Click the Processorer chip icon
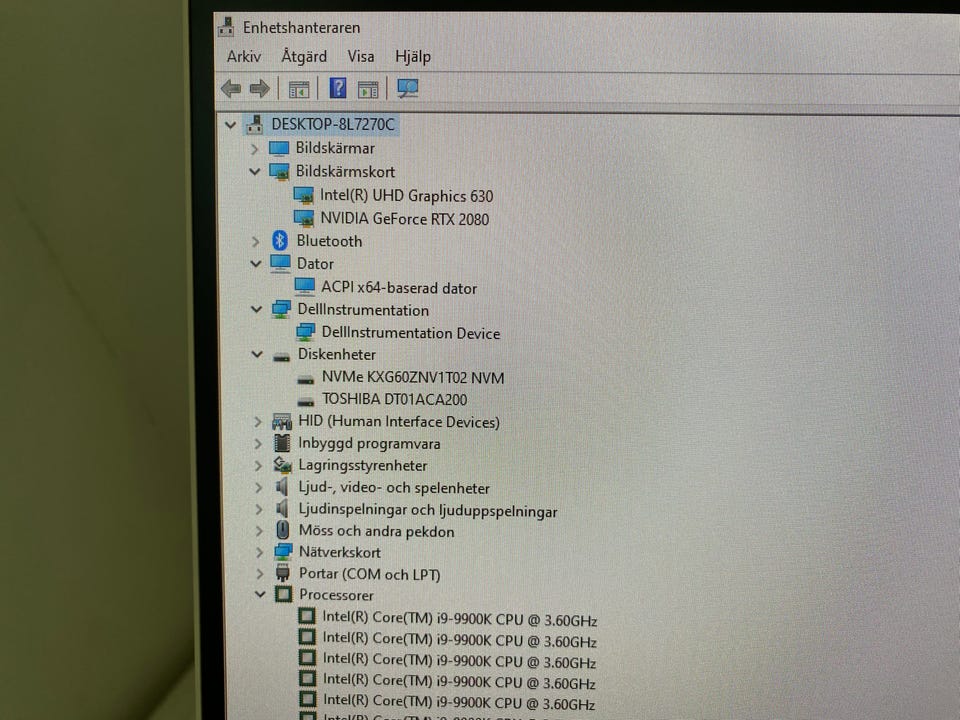The image size is (960, 720). point(283,594)
